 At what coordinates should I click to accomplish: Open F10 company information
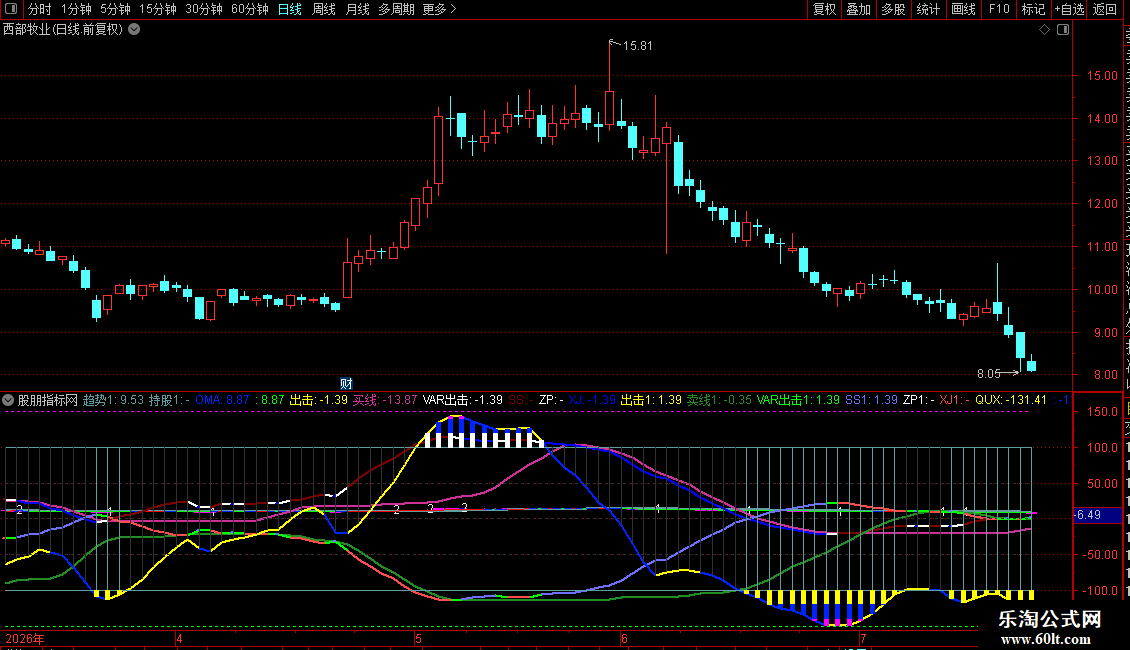(999, 9)
